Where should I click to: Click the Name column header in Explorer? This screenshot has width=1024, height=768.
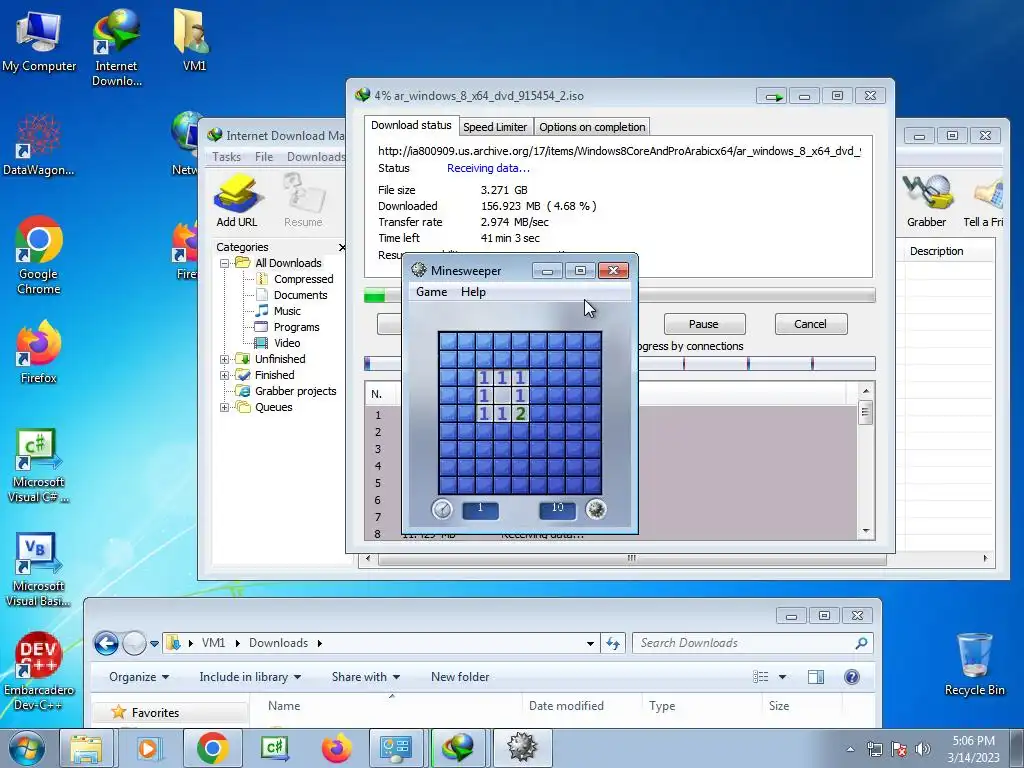pos(284,706)
